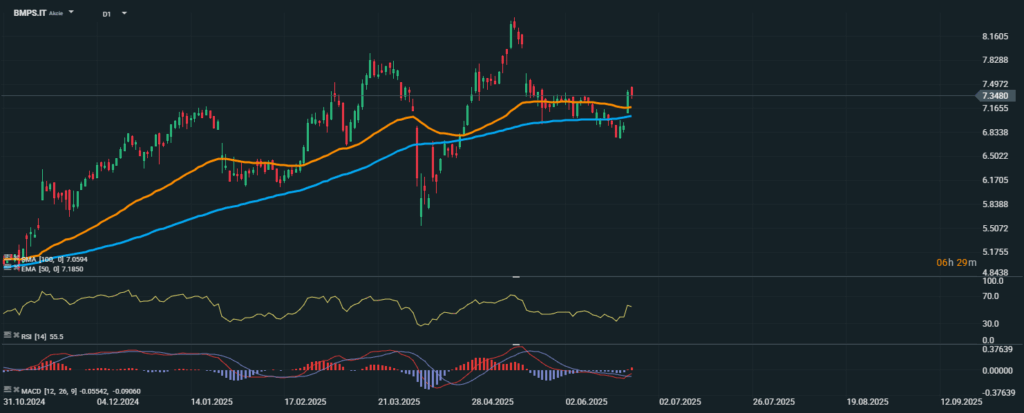
Task: Open settings icon for EMA indicator
Action: pos(7,267)
